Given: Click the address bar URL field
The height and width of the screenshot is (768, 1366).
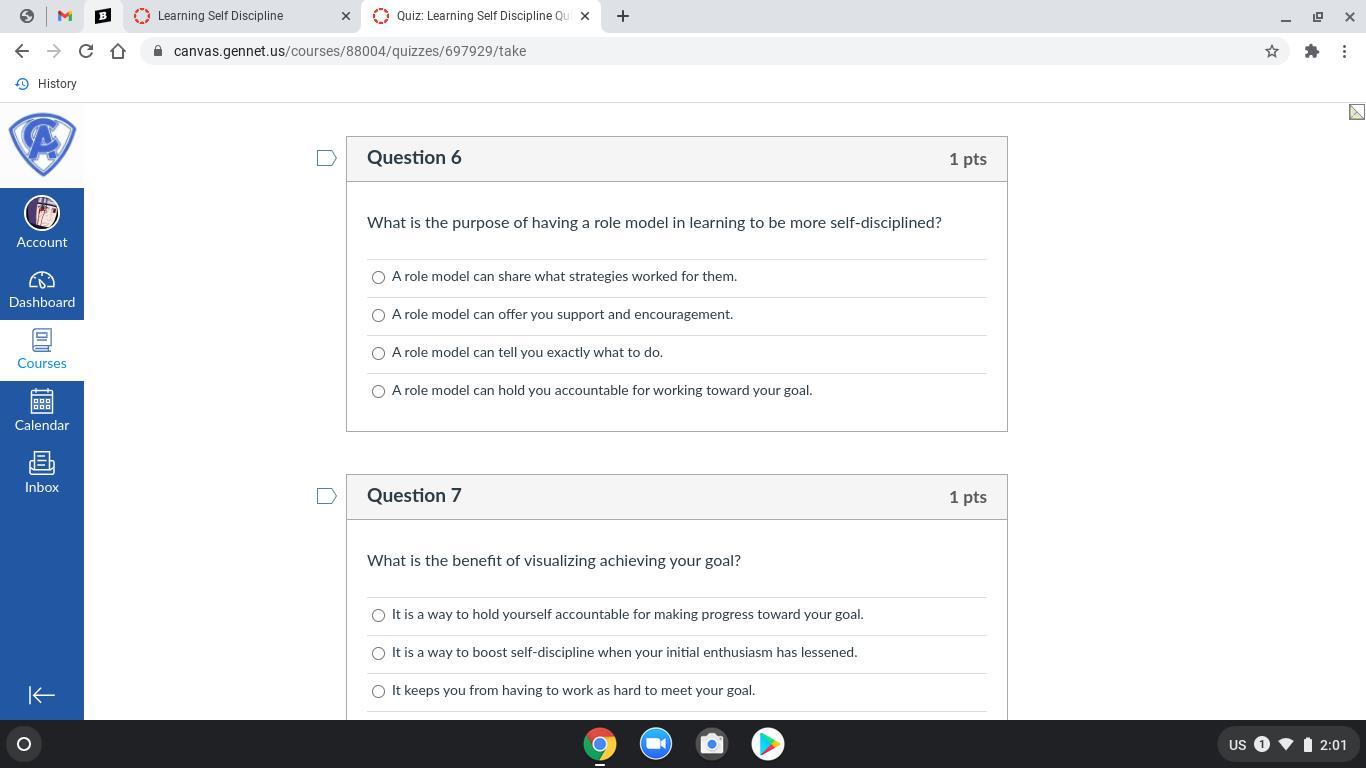Looking at the screenshot, I should pyautogui.click(x=700, y=51).
